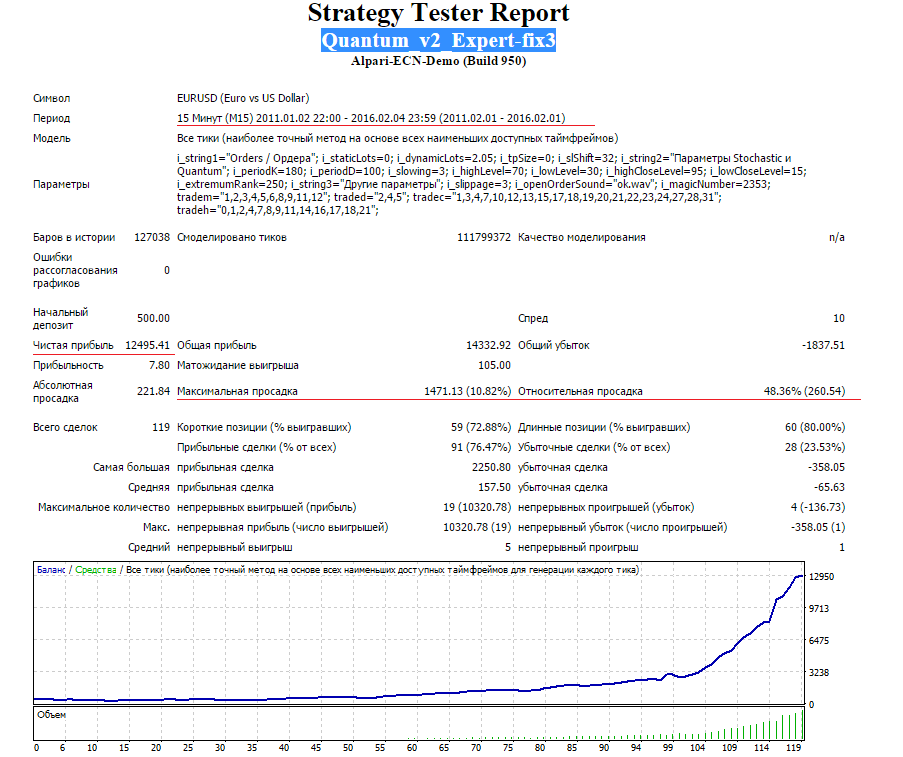
Task: Click the 'Объем' volume panel label
Action: coord(51,715)
